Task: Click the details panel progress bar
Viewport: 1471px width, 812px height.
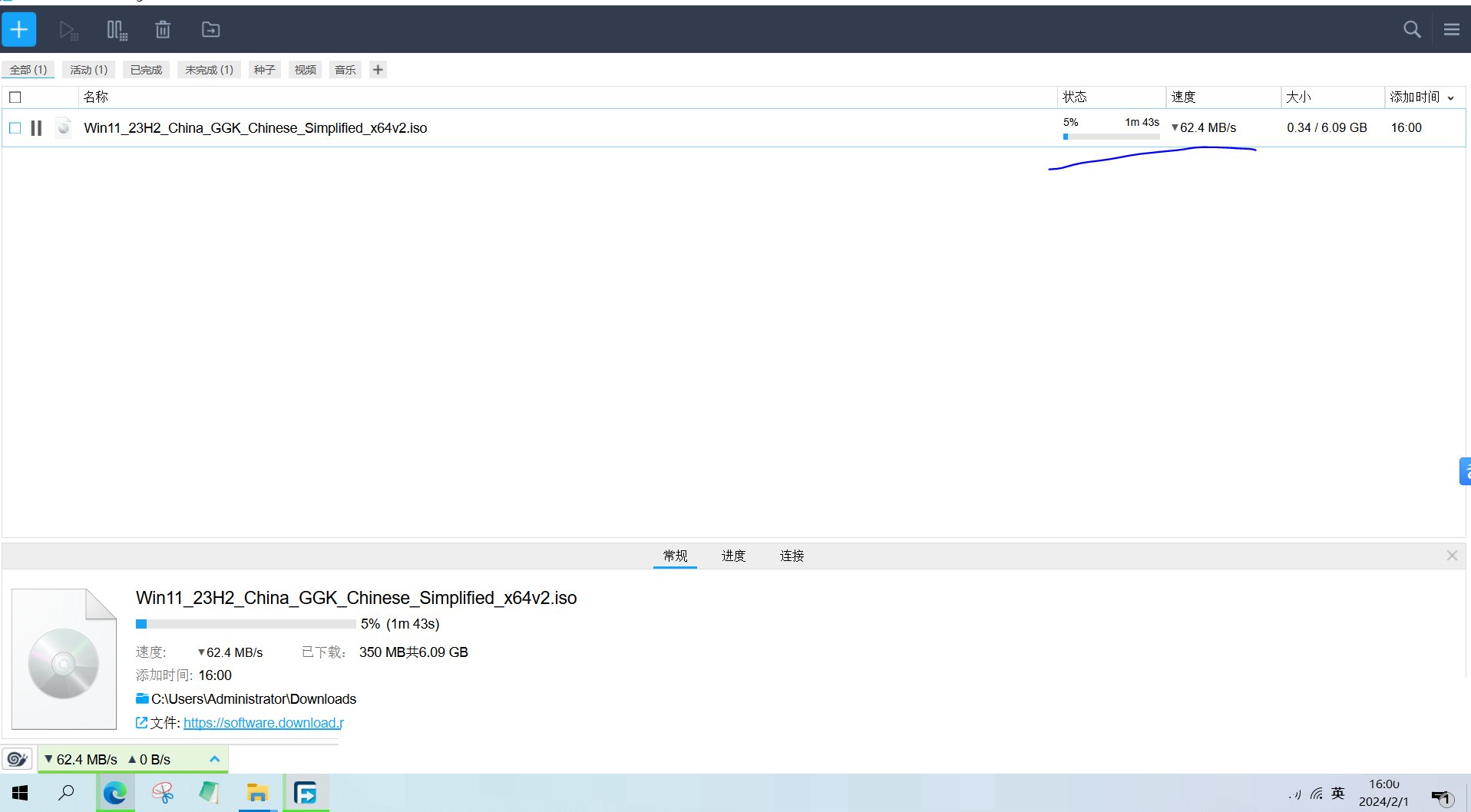Action: (246, 625)
